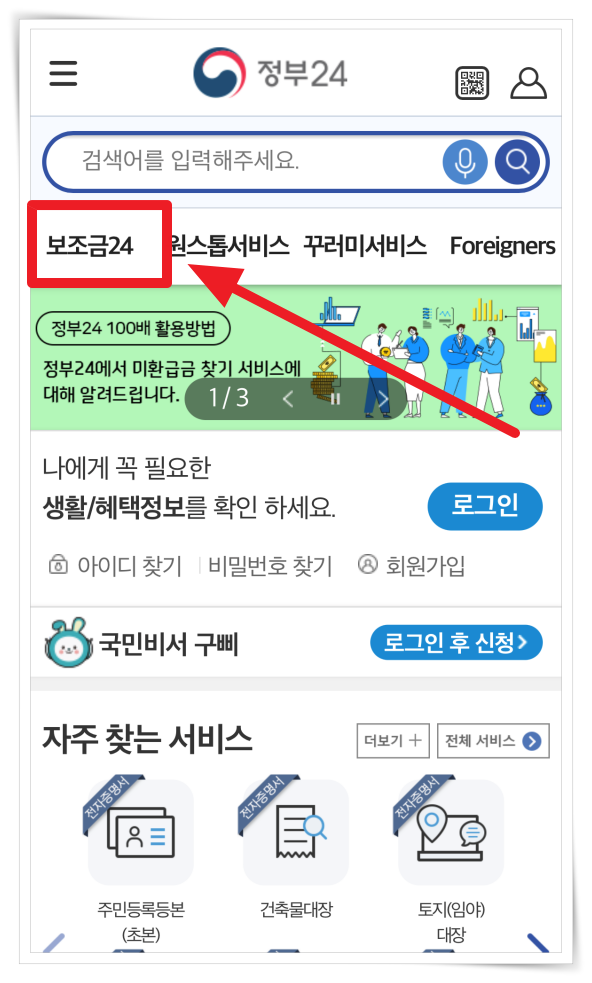Pause the banner slideshow
This screenshot has height=983, width=592.
tap(336, 399)
